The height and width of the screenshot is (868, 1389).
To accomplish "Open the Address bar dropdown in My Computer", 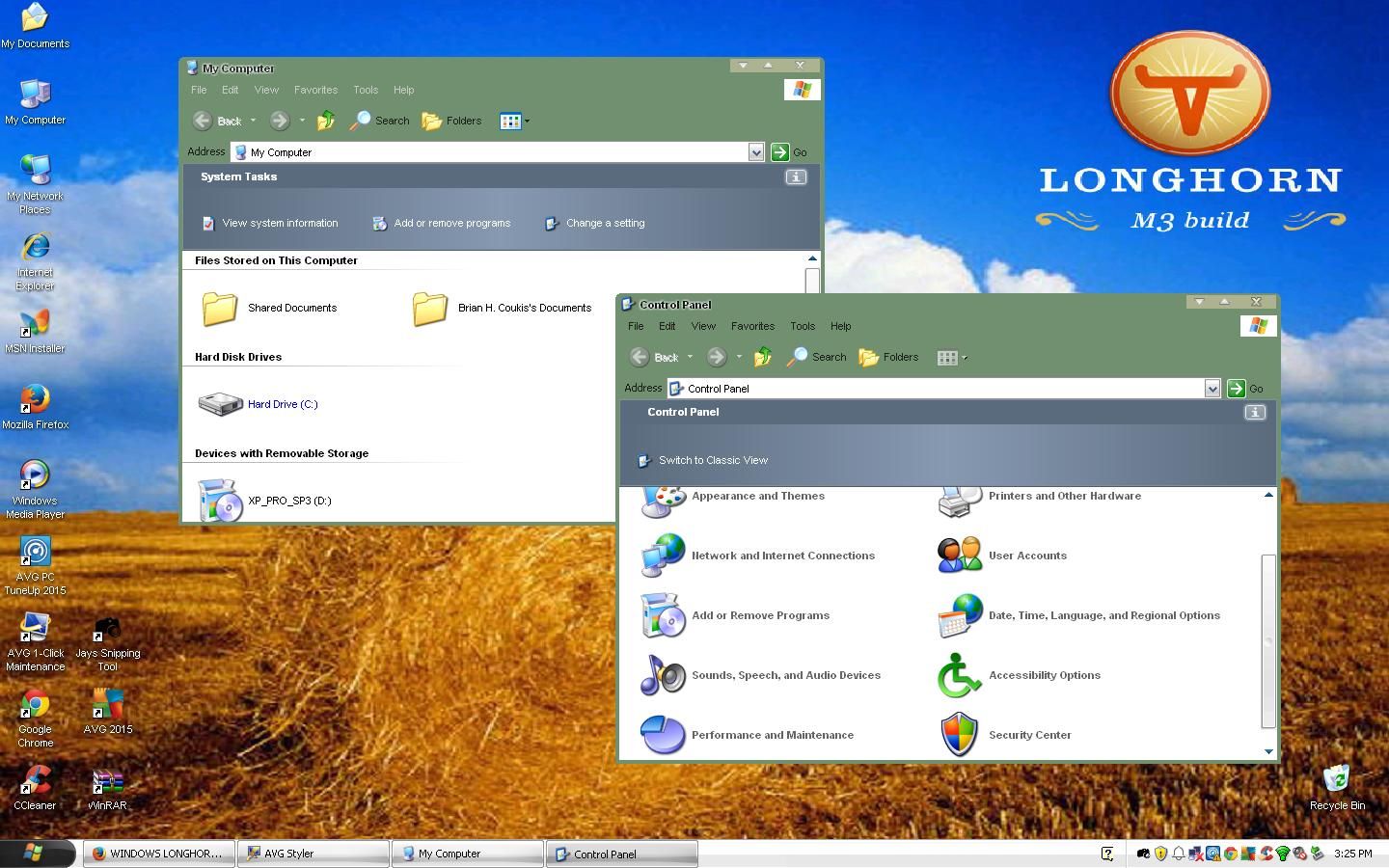I will click(756, 151).
